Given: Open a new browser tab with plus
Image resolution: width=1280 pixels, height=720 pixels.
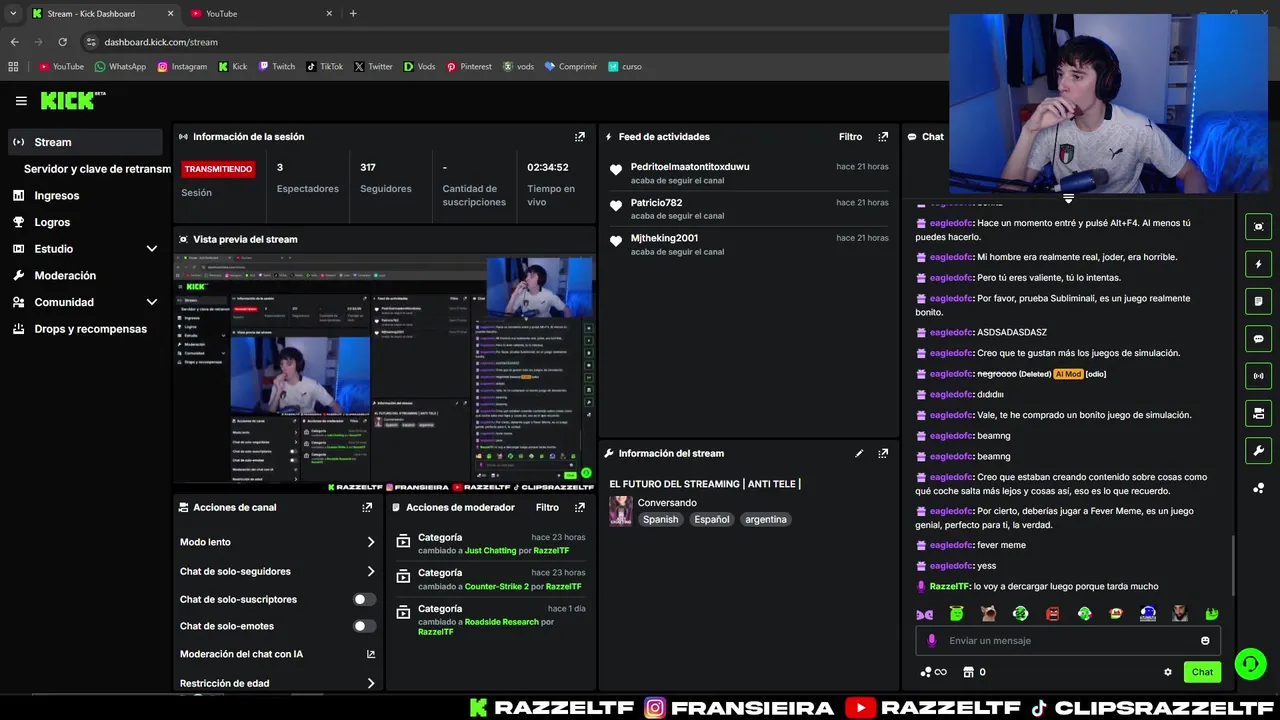Looking at the screenshot, I should point(353,14).
